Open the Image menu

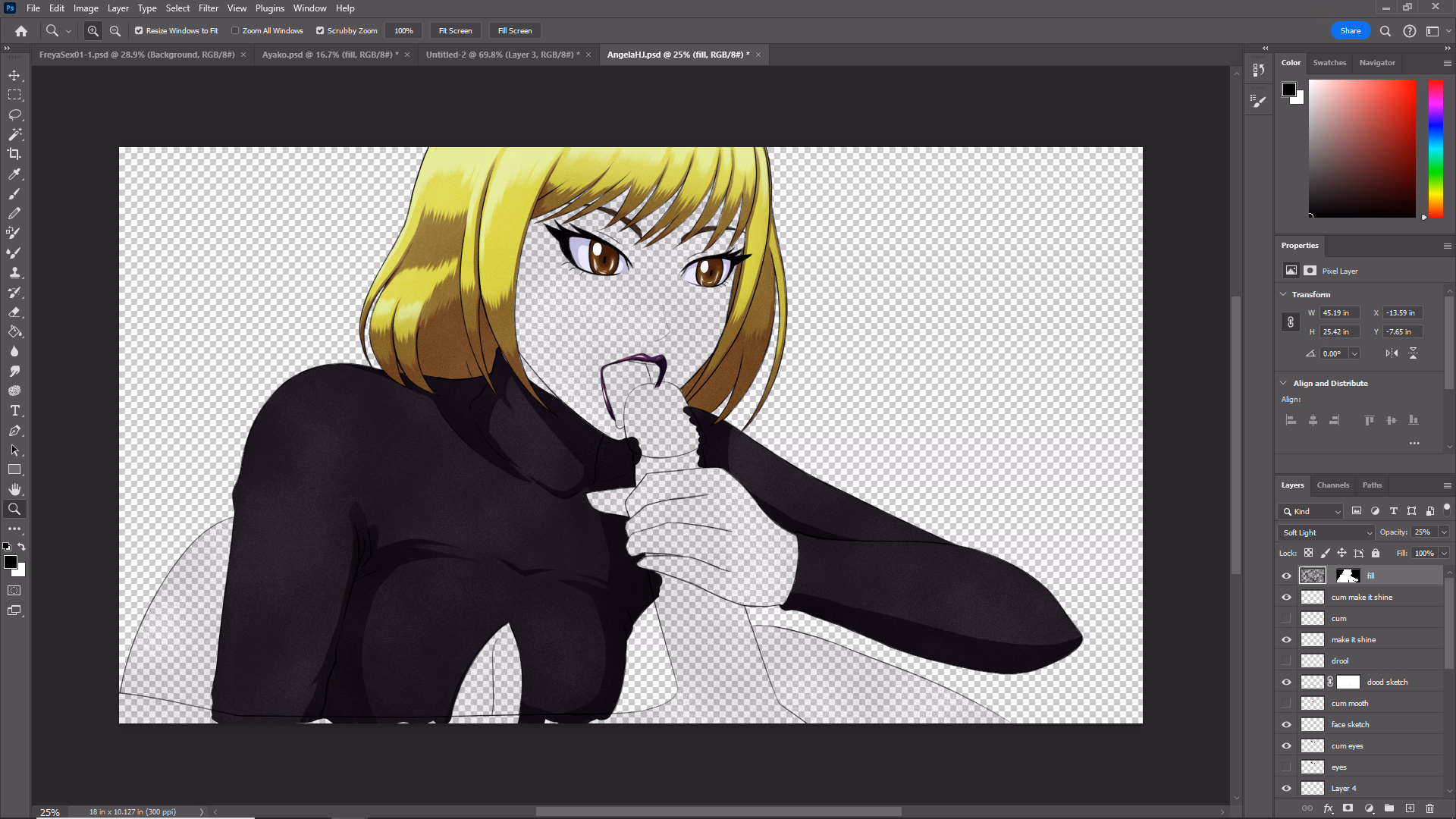(86, 8)
